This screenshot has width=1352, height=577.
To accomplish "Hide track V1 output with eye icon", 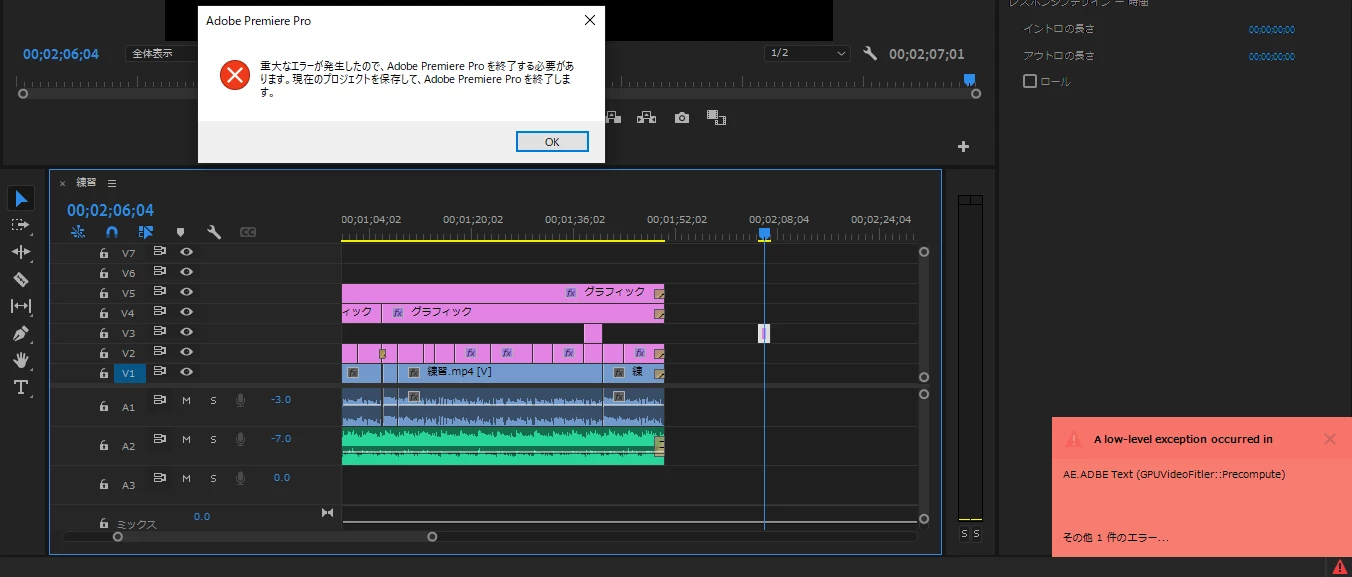I will click(x=186, y=372).
